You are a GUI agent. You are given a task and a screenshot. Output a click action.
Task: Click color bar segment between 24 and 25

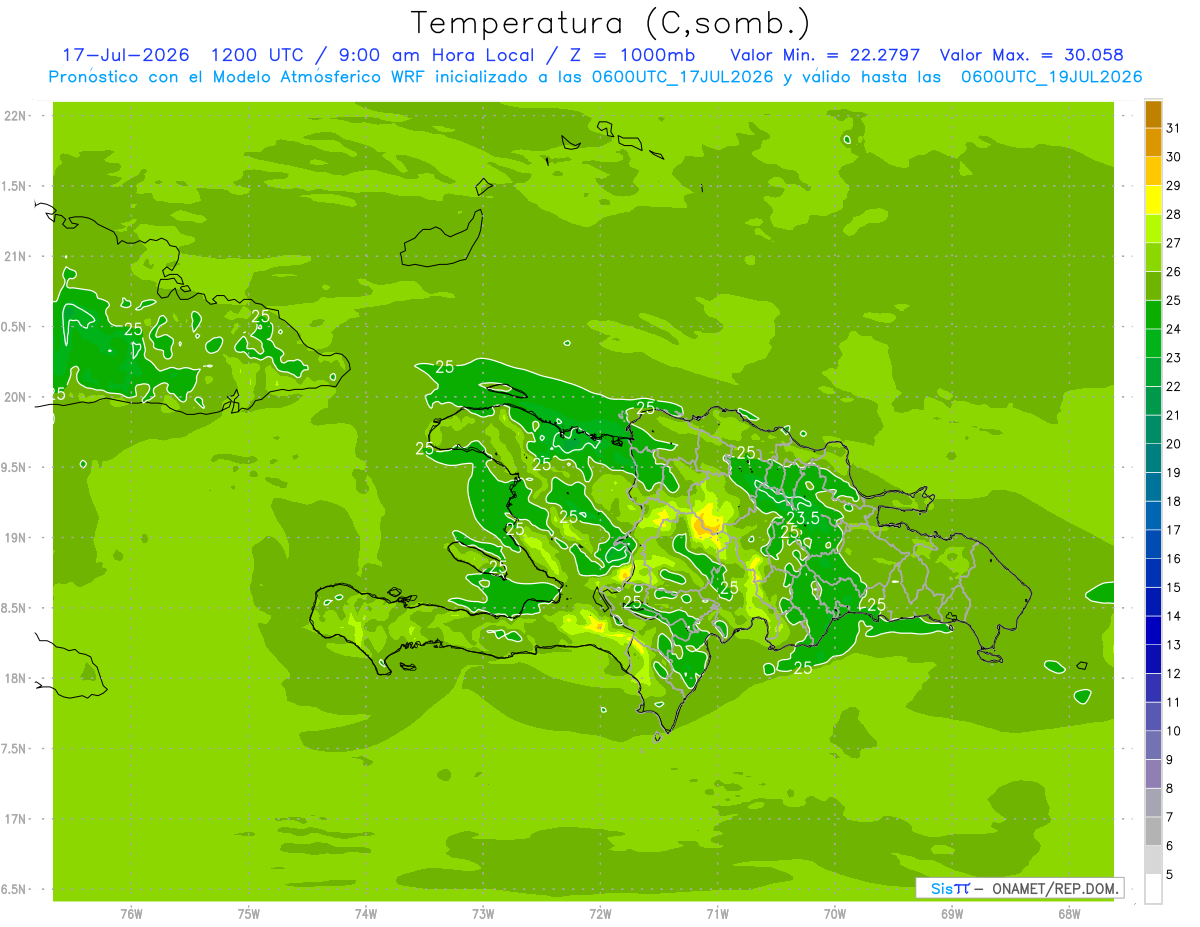pos(1153,314)
